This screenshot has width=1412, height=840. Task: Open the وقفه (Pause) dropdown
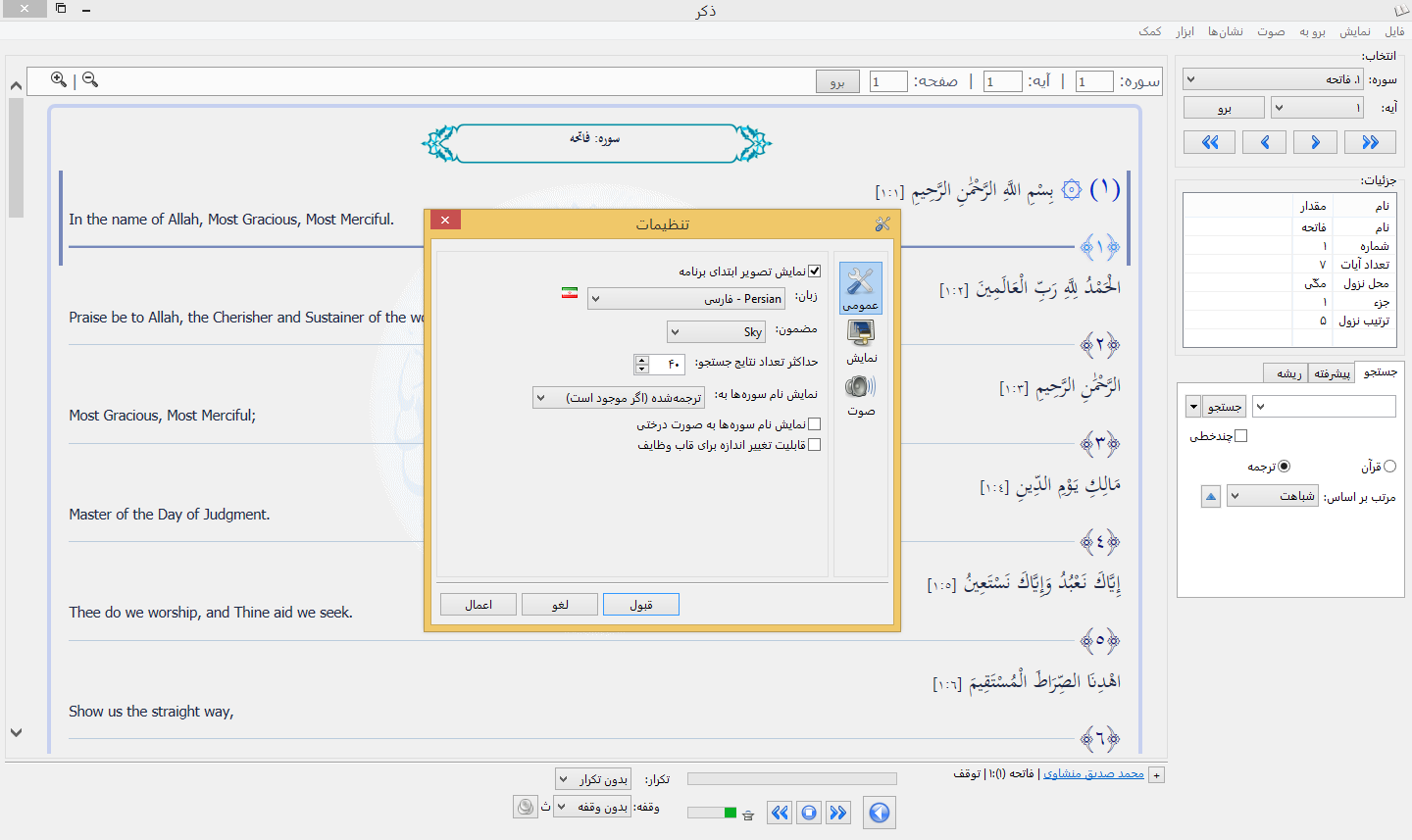[593, 807]
